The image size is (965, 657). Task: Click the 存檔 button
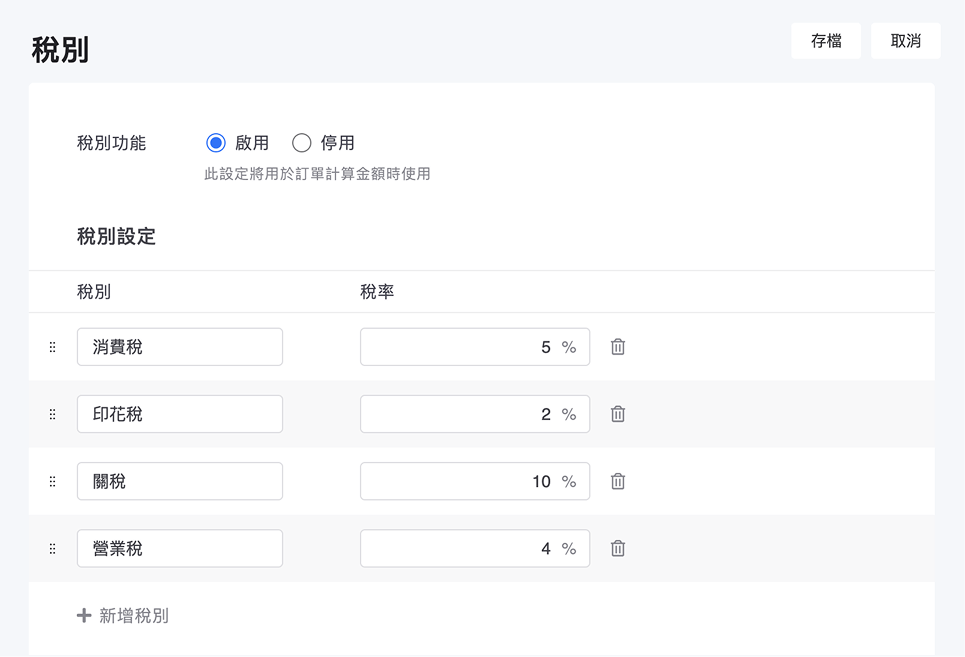826,41
